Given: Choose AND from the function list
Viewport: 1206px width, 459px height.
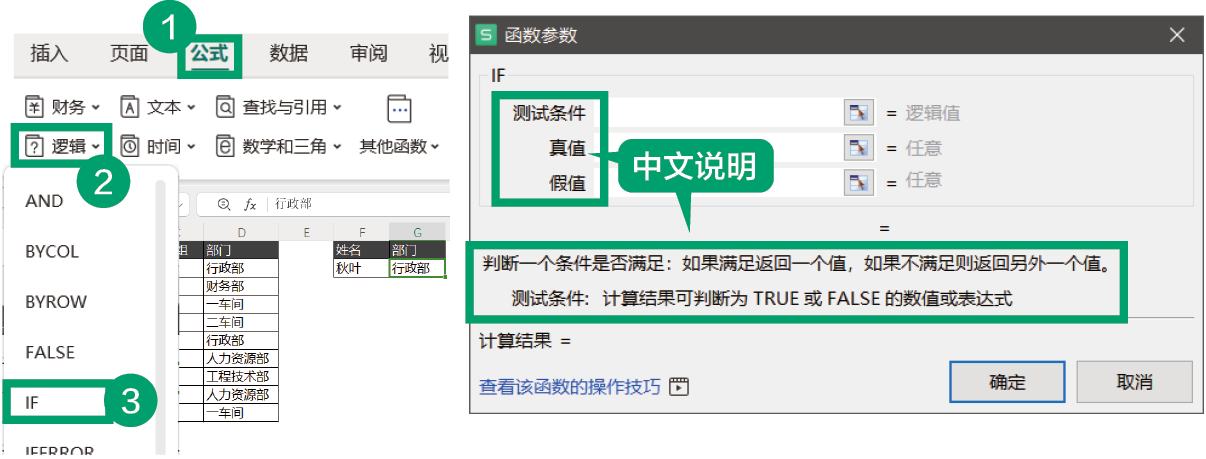Looking at the screenshot, I should tap(44, 201).
